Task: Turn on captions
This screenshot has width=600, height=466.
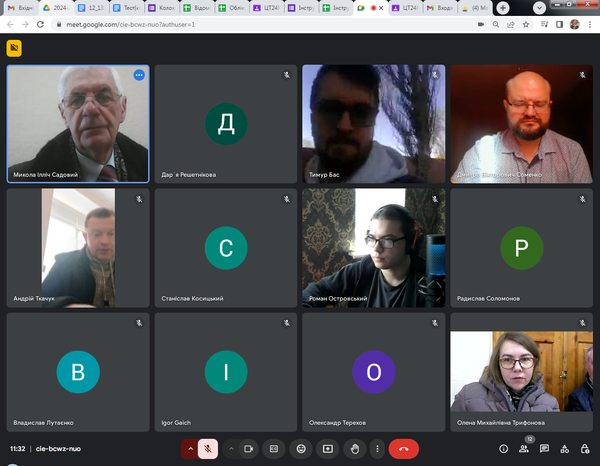Action: coord(275,449)
